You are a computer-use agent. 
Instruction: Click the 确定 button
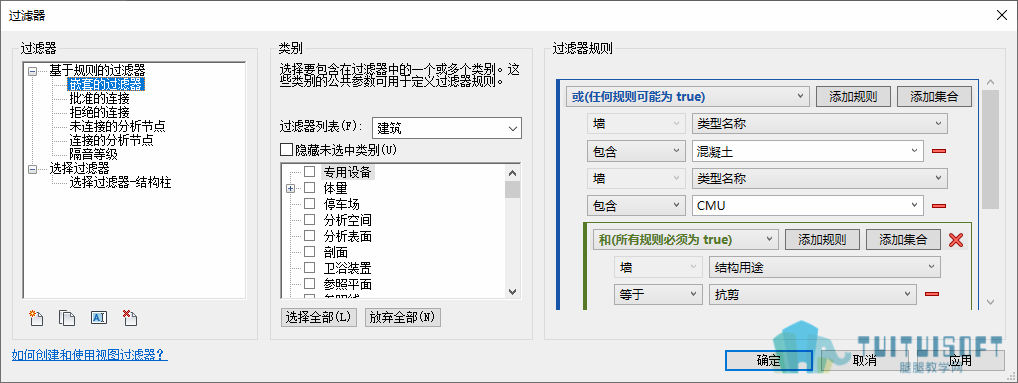pyautogui.click(x=769, y=360)
